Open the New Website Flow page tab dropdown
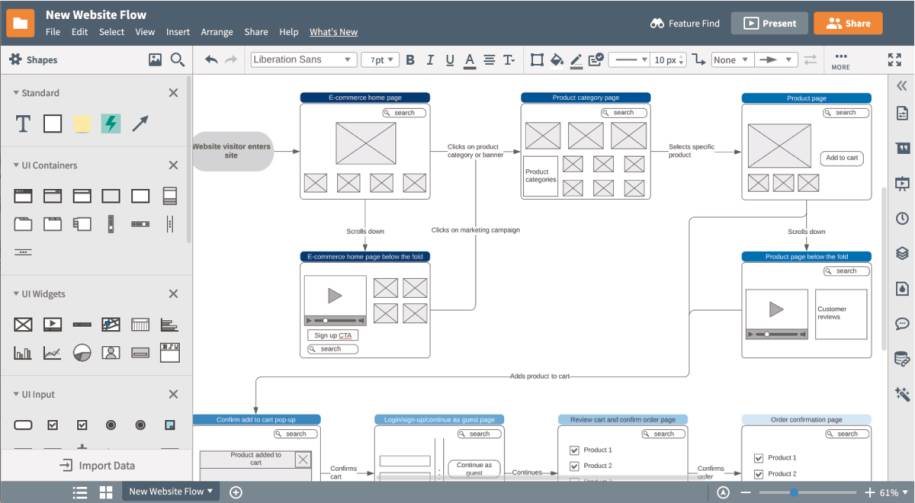The image size is (915, 503). pos(171,491)
